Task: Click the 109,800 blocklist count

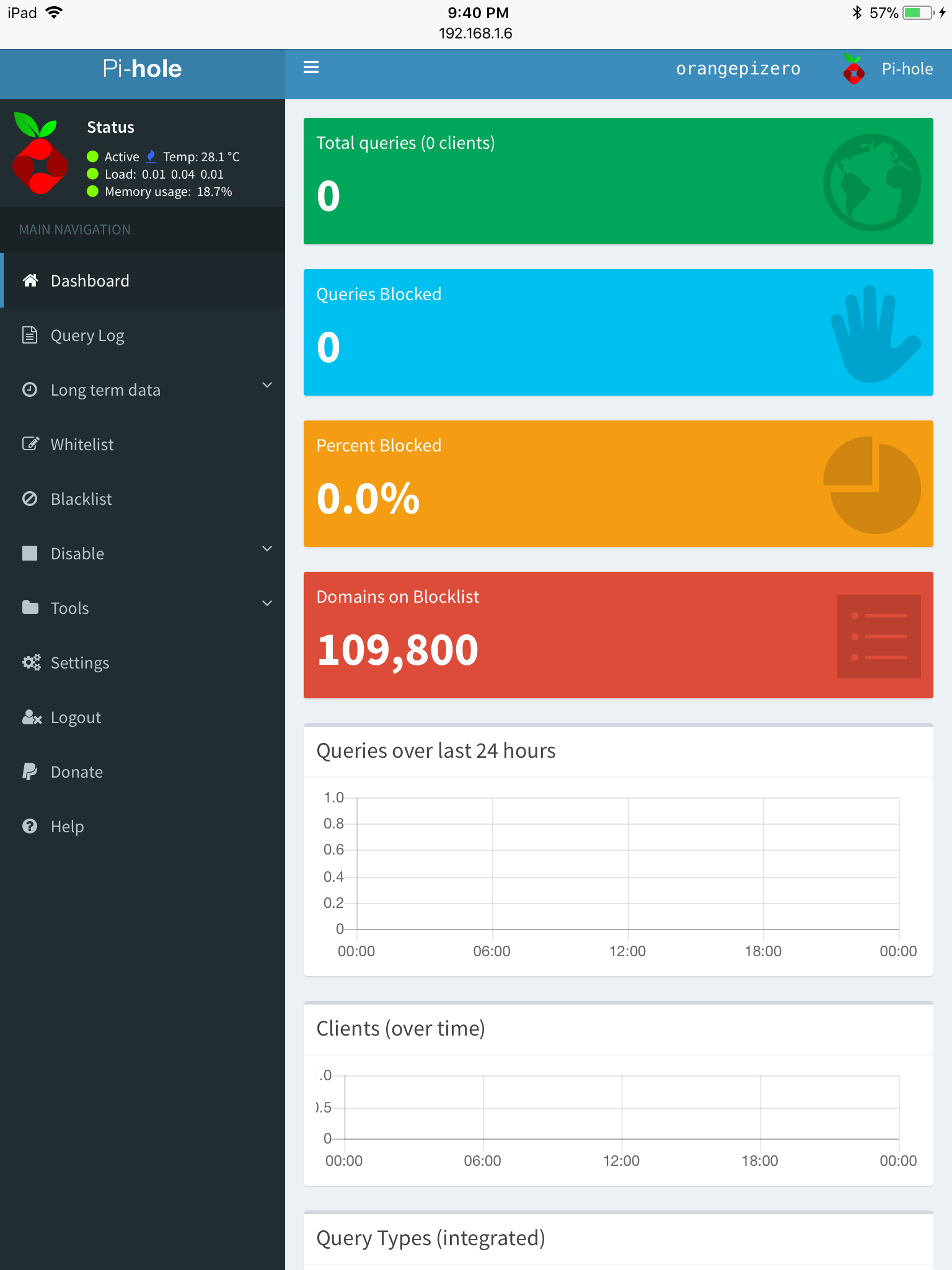Action: point(397,650)
